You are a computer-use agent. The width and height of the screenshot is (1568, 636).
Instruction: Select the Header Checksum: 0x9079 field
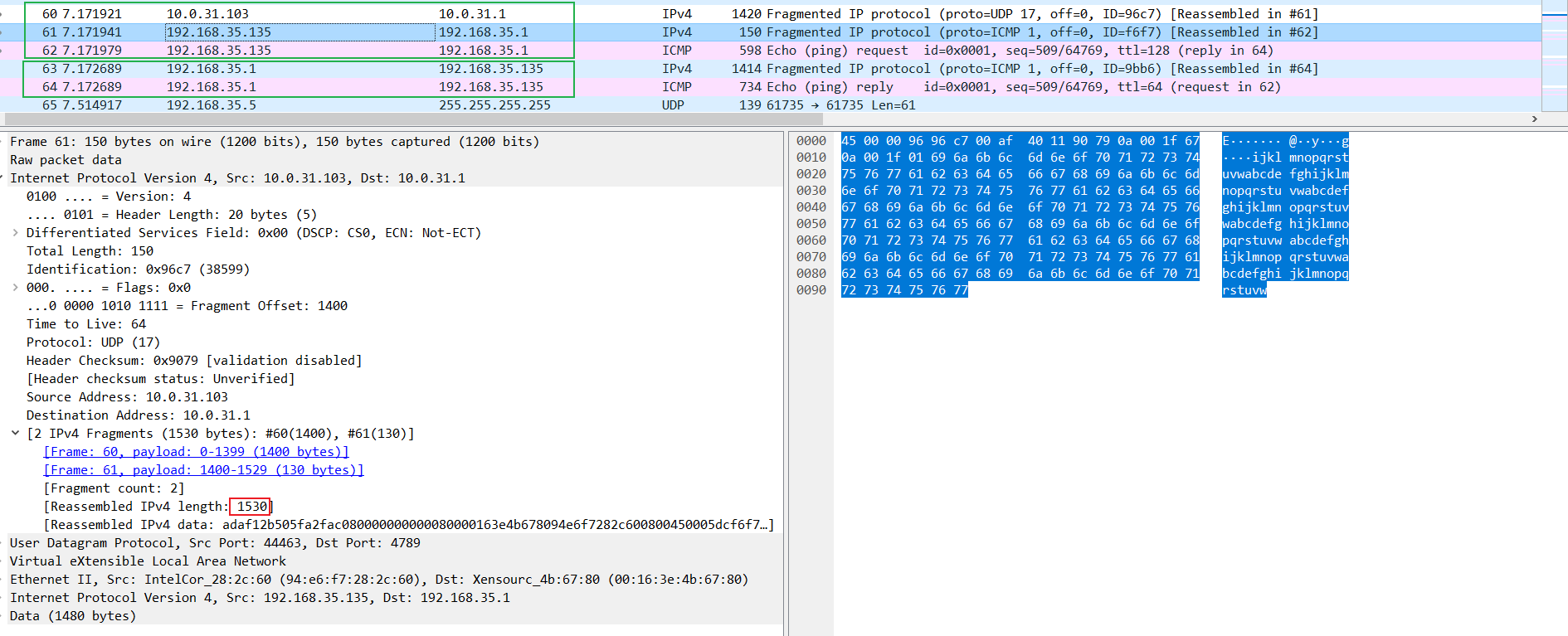194,361
